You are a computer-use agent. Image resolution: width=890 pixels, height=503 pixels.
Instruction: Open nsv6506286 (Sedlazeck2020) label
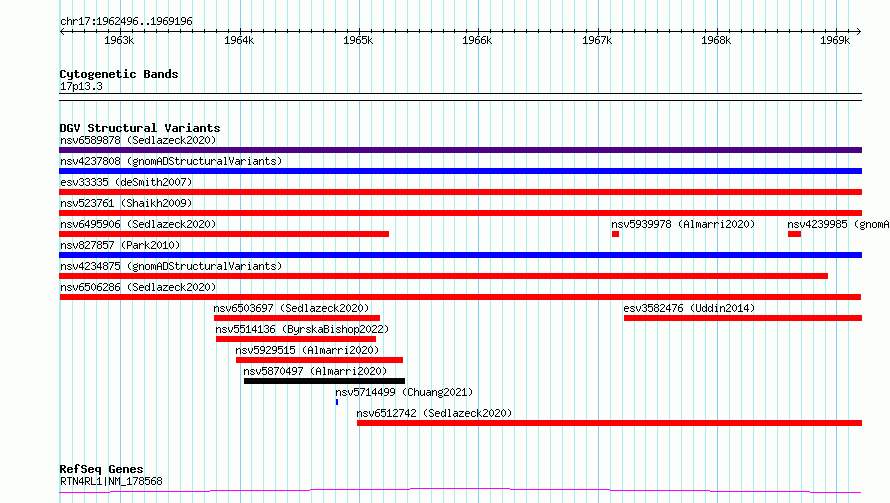coord(138,287)
